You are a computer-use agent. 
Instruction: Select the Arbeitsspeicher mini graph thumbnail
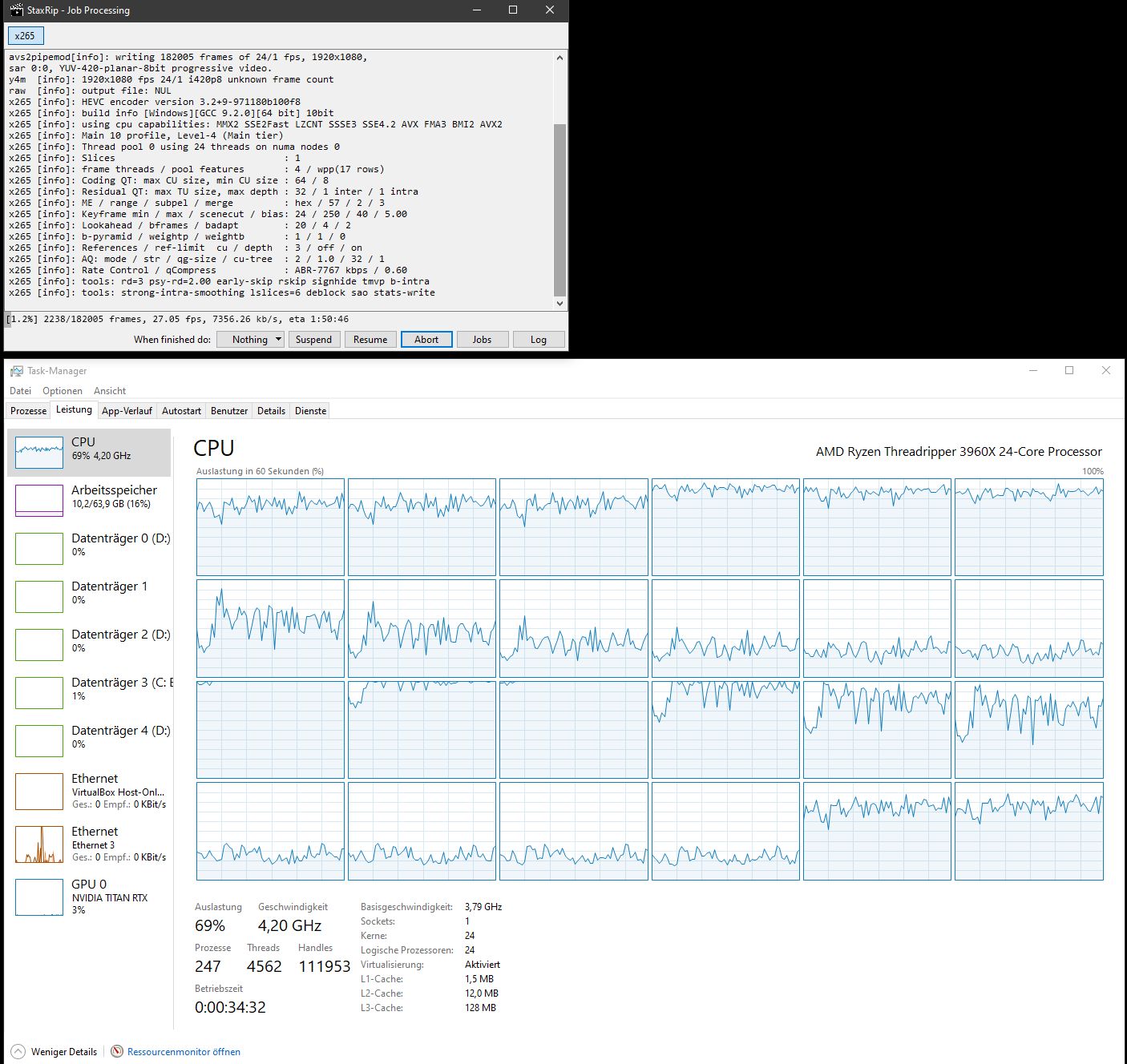(x=39, y=501)
